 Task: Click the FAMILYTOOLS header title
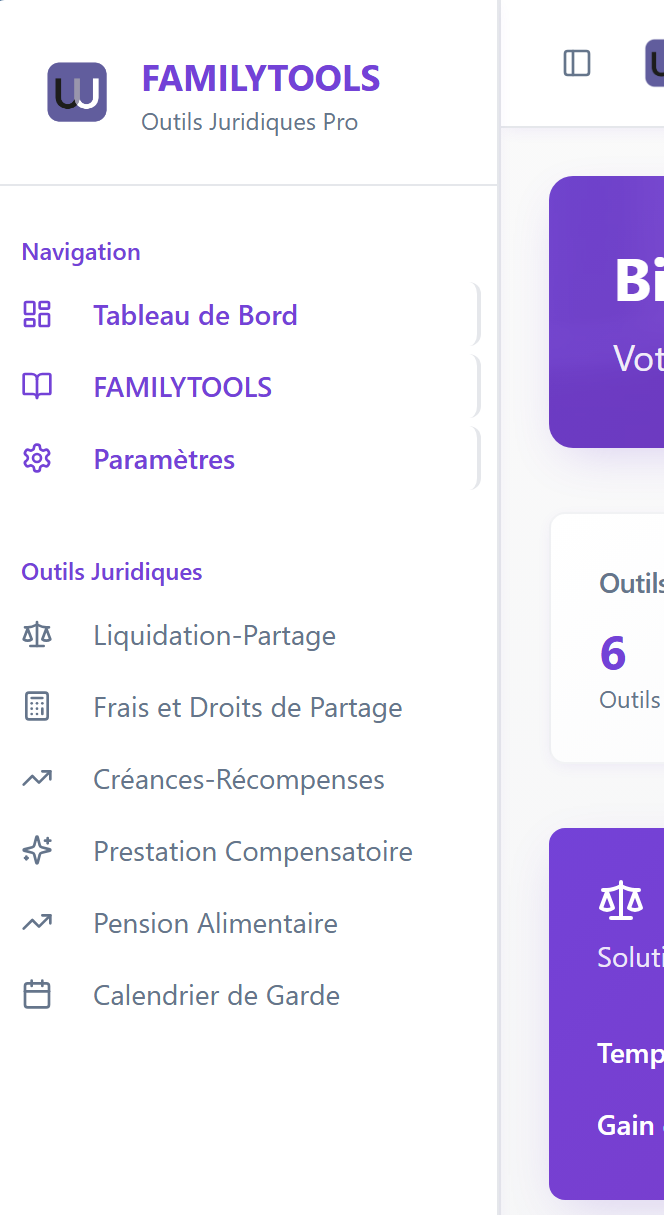coord(260,78)
